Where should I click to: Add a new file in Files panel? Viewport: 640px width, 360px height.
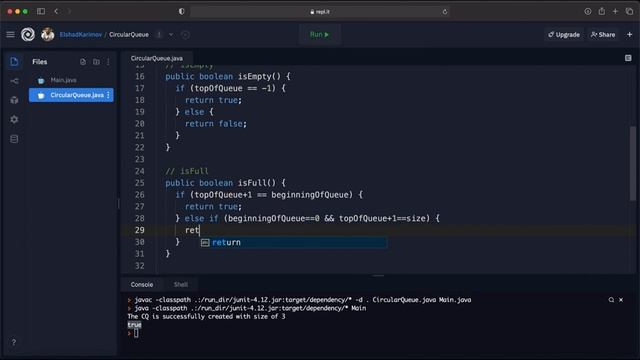83,62
